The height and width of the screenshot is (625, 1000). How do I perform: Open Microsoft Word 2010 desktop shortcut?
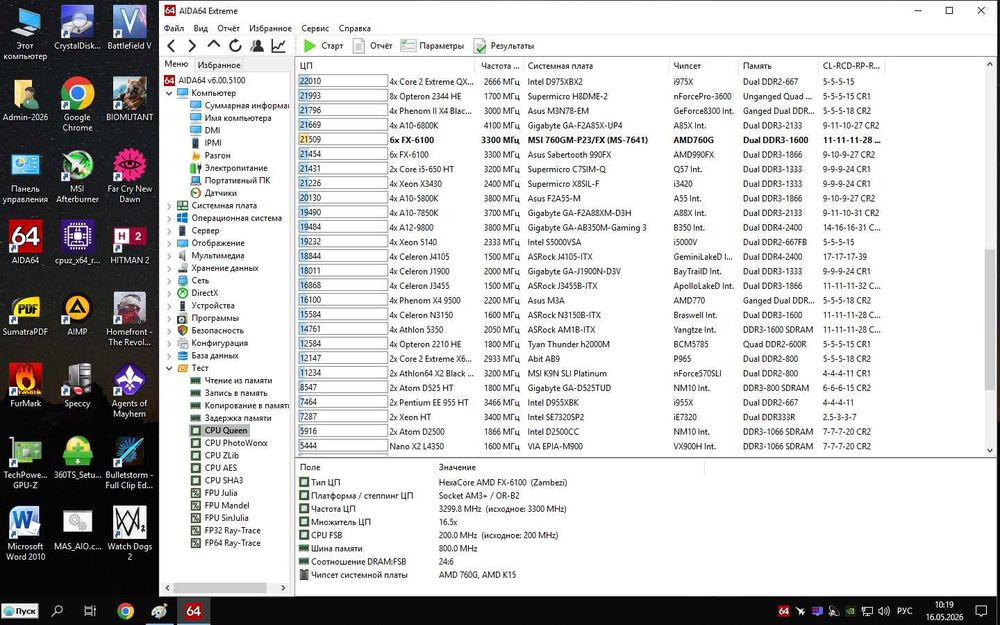point(26,533)
